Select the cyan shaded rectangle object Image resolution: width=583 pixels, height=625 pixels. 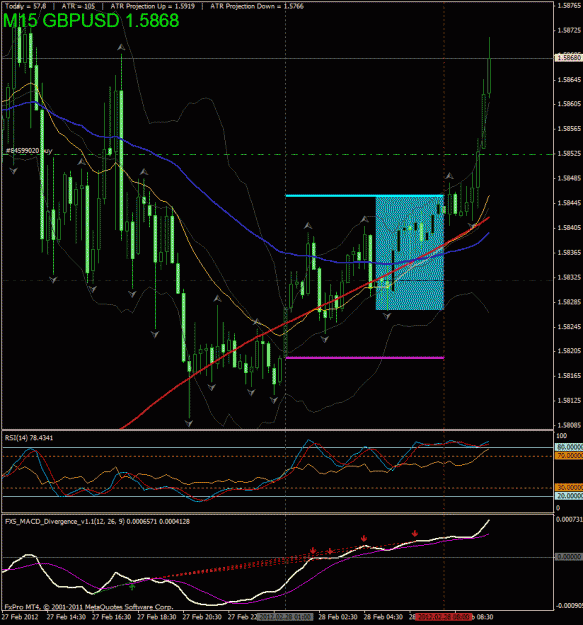(x=410, y=253)
